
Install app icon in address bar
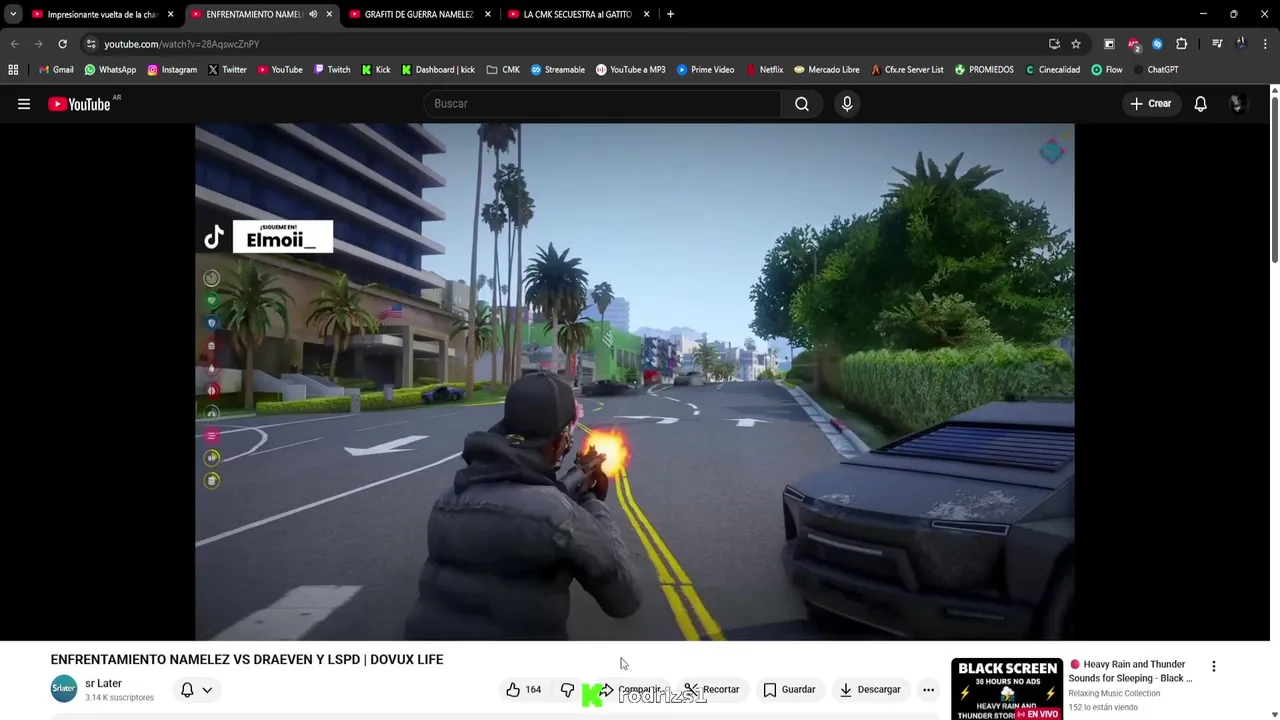(x=1054, y=44)
